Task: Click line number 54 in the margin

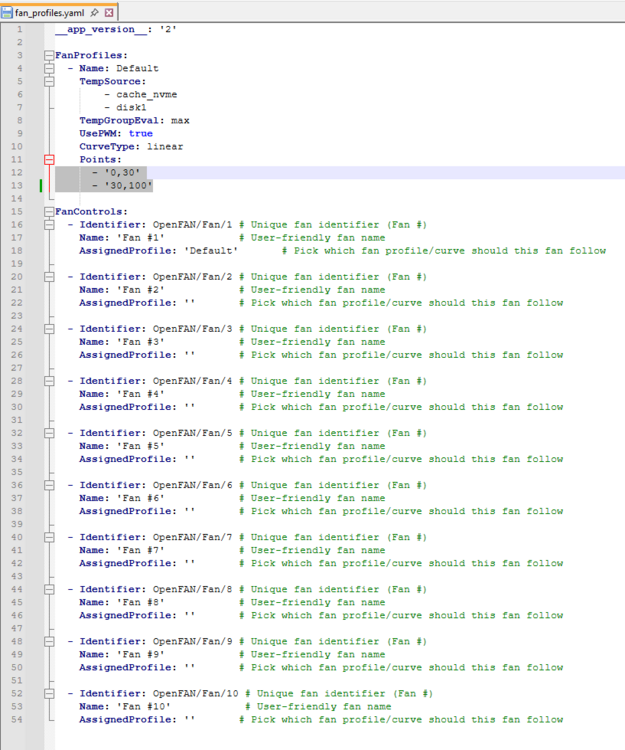Action: [17, 719]
